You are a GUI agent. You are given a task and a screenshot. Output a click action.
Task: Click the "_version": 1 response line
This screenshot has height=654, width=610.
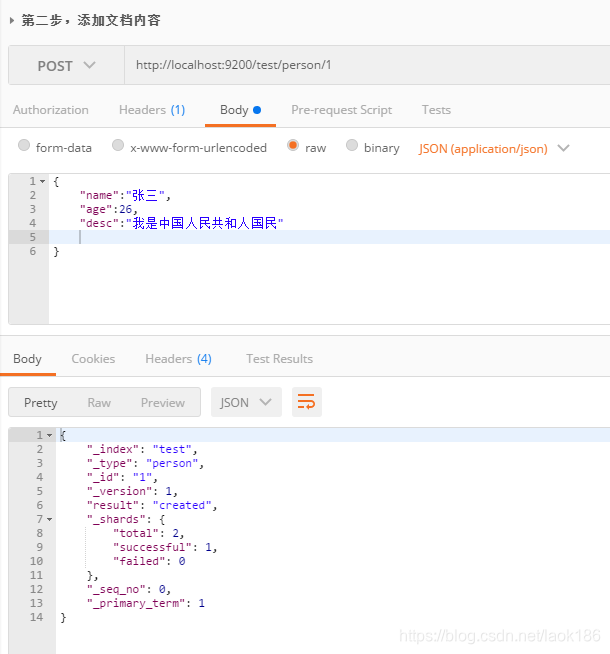(132, 491)
